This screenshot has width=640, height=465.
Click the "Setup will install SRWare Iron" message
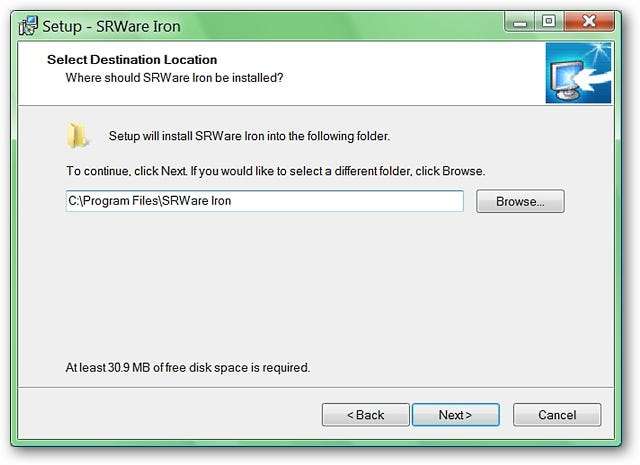(x=247, y=136)
